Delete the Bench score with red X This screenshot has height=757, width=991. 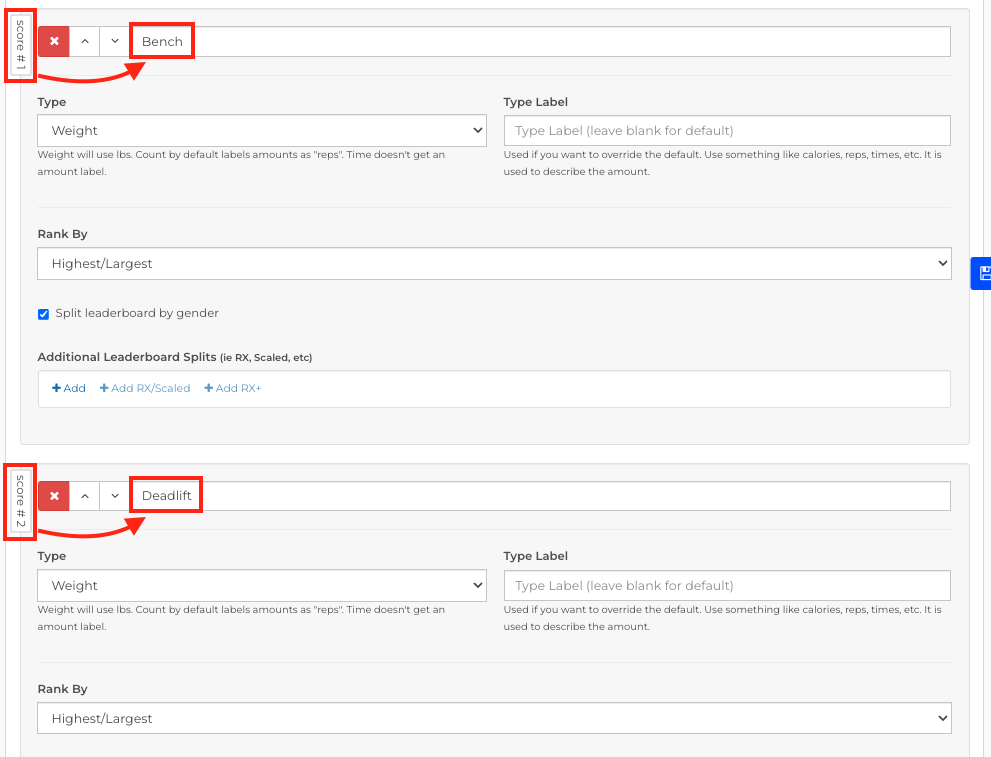tap(54, 42)
